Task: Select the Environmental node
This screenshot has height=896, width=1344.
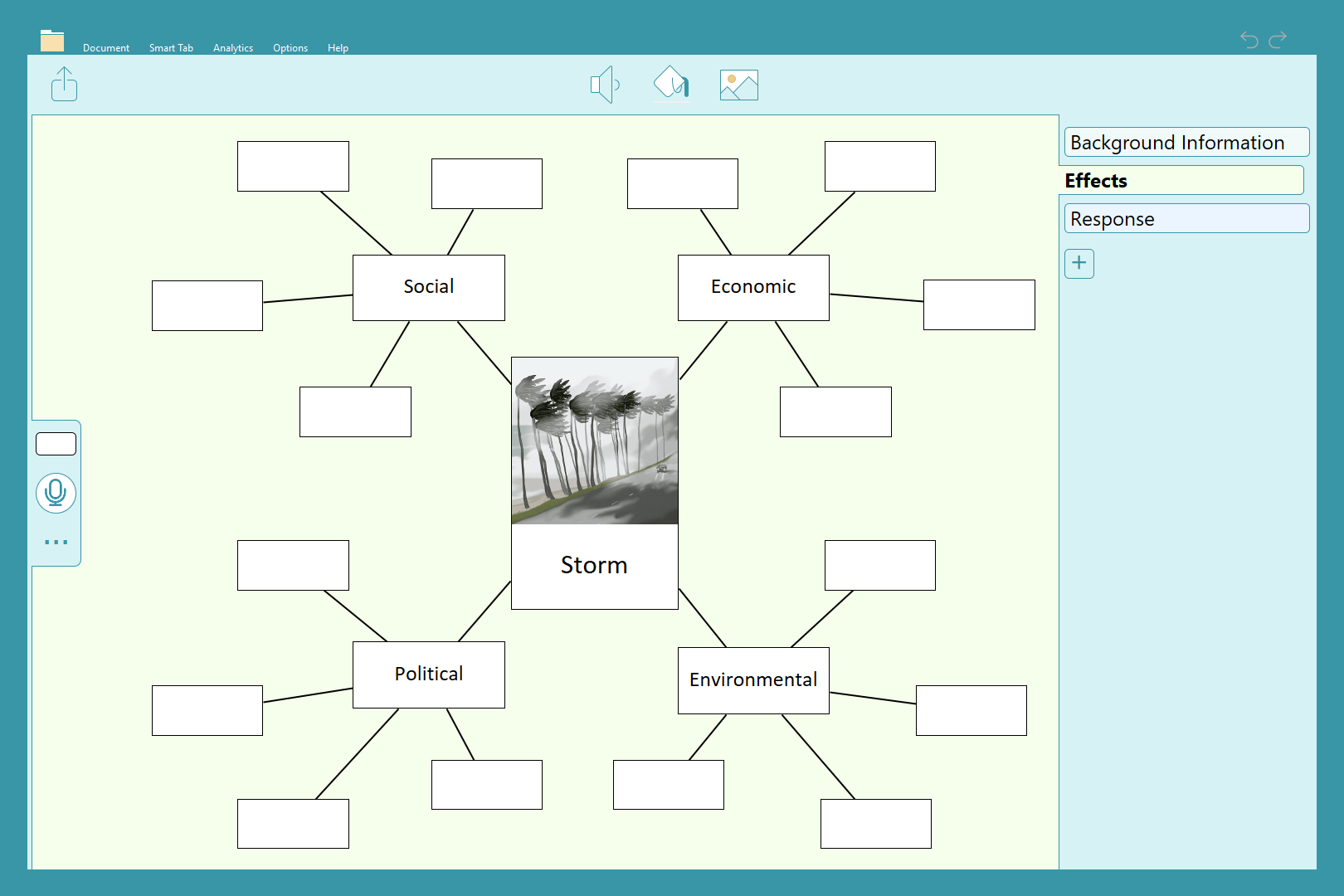Action: tap(752, 680)
